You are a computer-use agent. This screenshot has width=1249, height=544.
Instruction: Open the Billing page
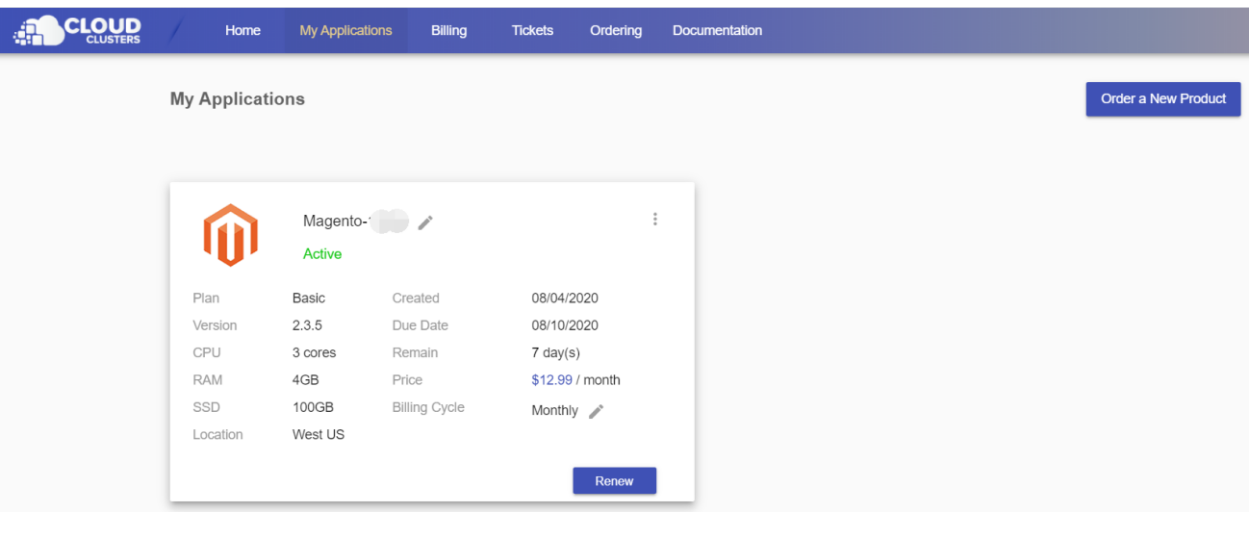click(x=448, y=31)
